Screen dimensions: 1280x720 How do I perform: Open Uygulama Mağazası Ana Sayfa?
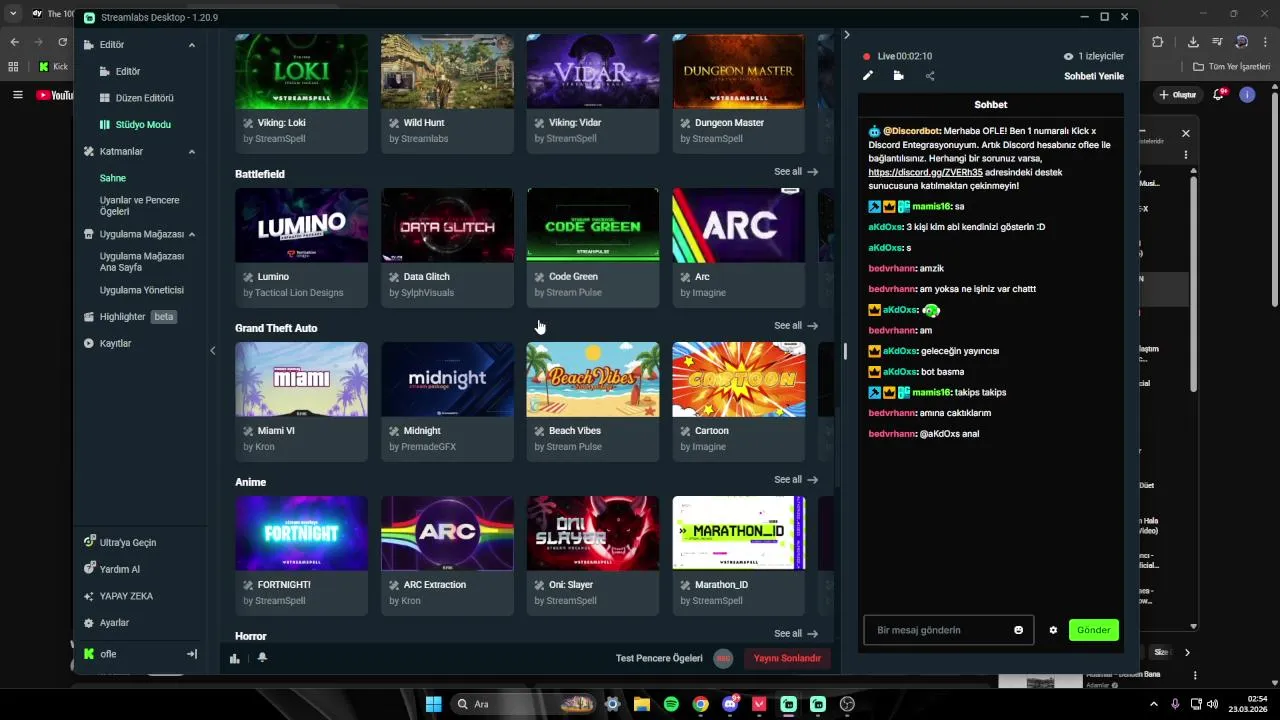(x=142, y=262)
